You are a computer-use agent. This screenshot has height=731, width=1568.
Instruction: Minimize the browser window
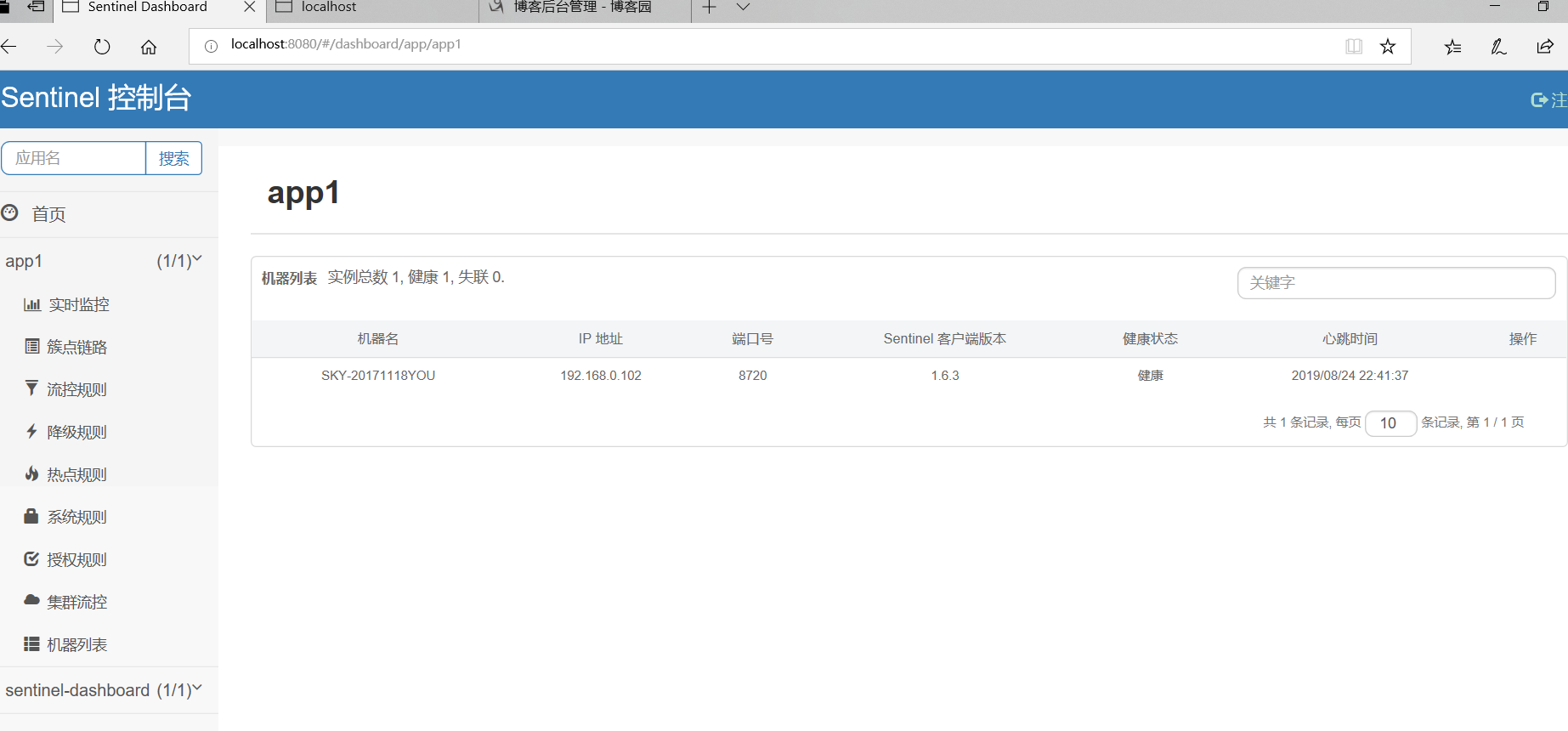pos(1495,6)
